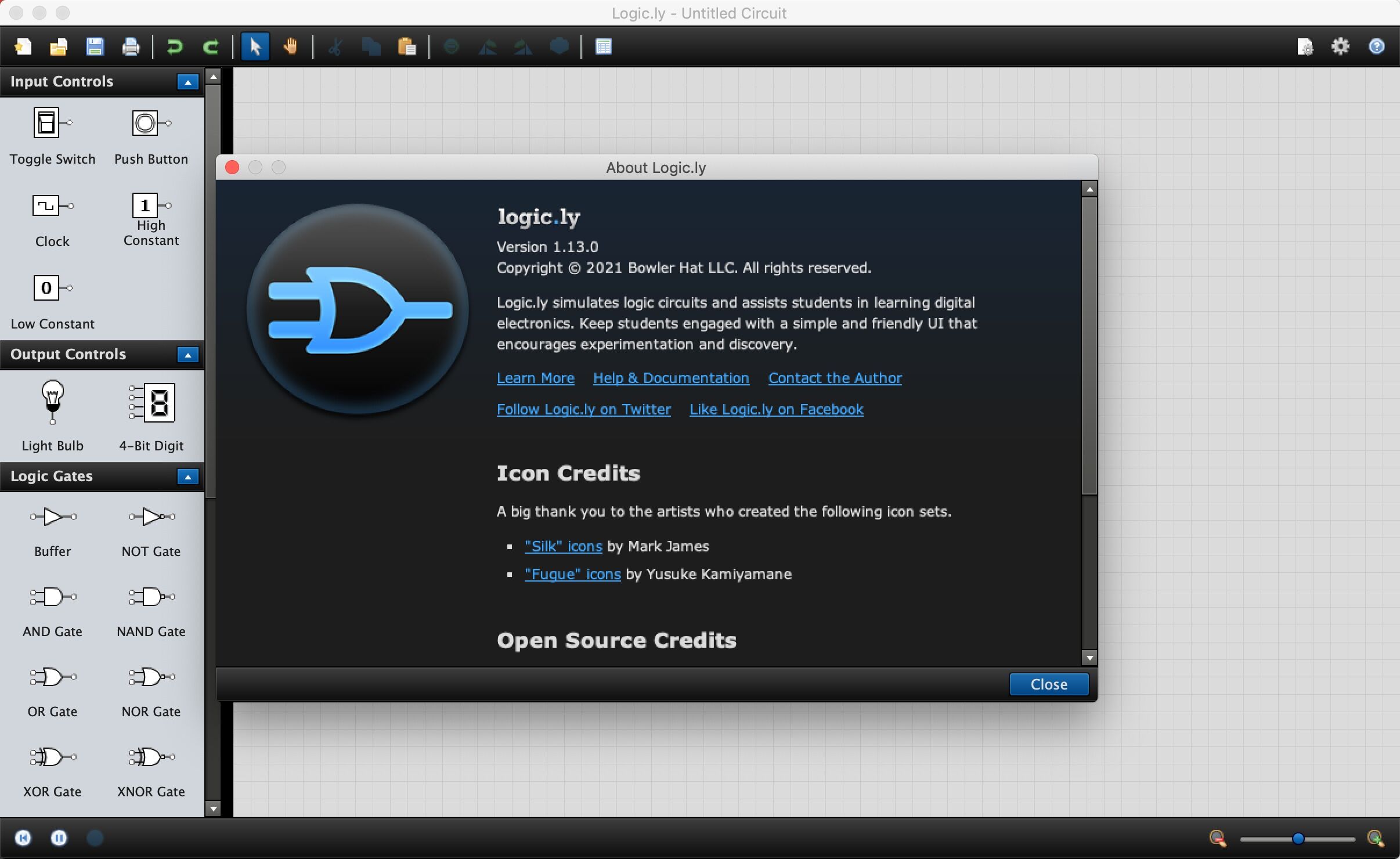Zoom in with the magnifier plus icon

click(1375, 838)
